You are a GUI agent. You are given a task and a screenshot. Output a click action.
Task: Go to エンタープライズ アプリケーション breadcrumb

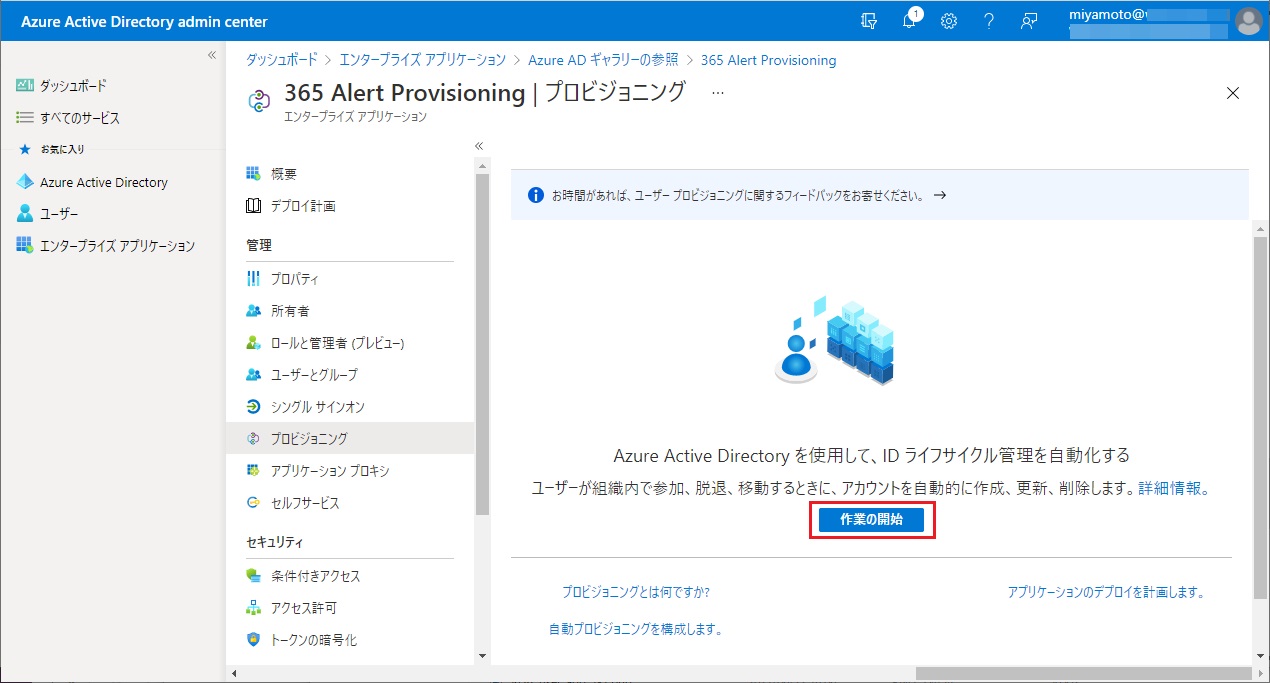click(x=423, y=60)
